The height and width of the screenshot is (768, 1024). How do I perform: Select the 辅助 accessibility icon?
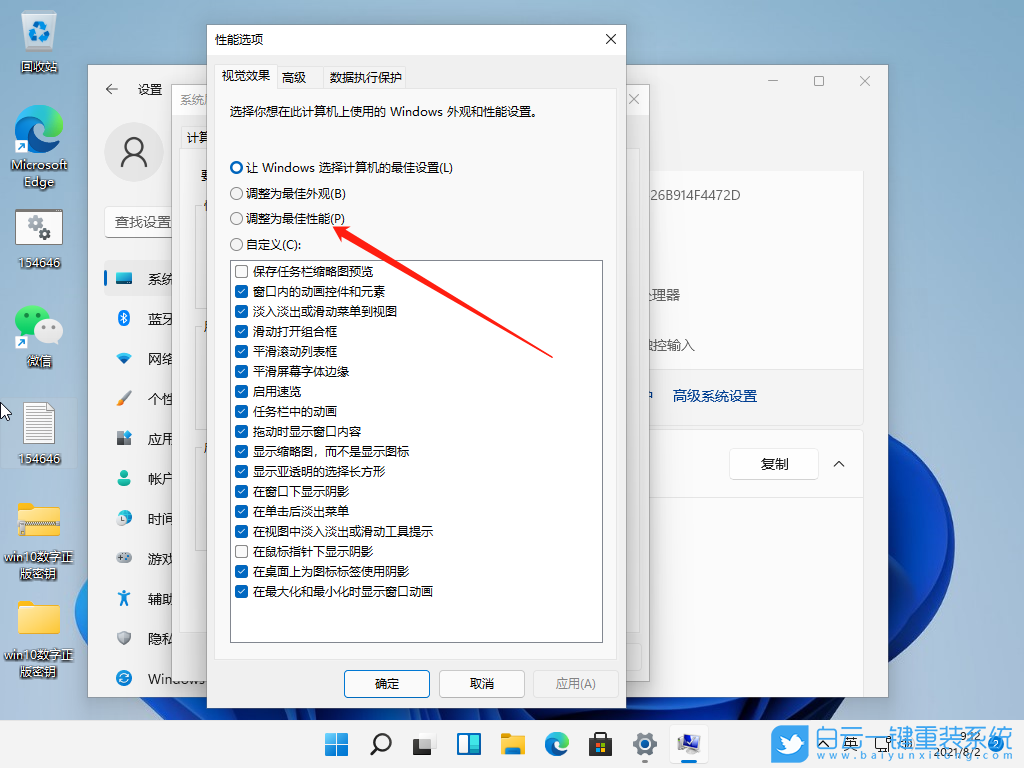(123, 598)
